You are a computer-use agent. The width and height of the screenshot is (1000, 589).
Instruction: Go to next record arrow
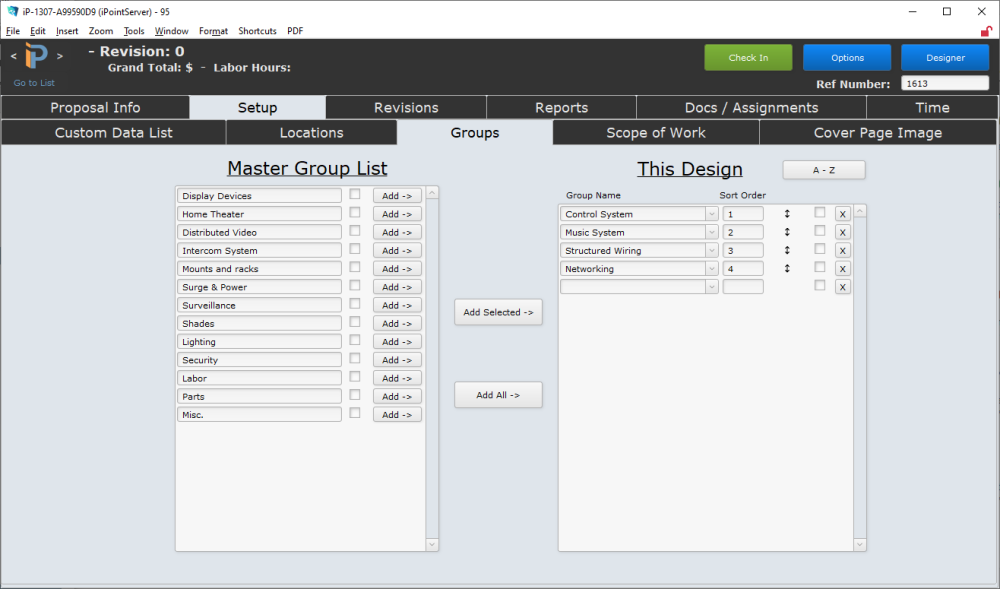[x=60, y=56]
